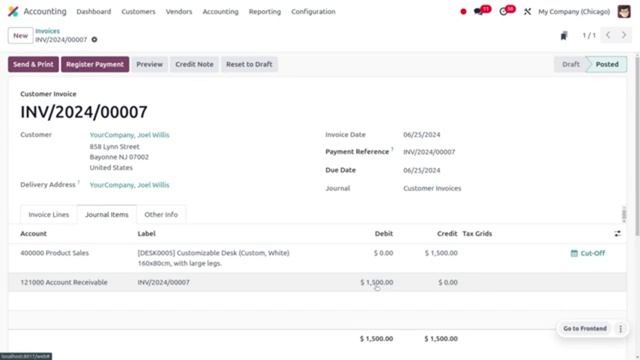
Task: Click the $ 1,500.00 debit in Account Receivable row
Action: tap(377, 282)
